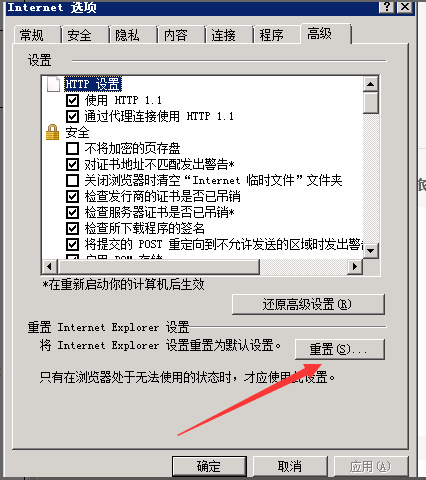Enable 不将加密的页存盘 checkbox

(72, 148)
